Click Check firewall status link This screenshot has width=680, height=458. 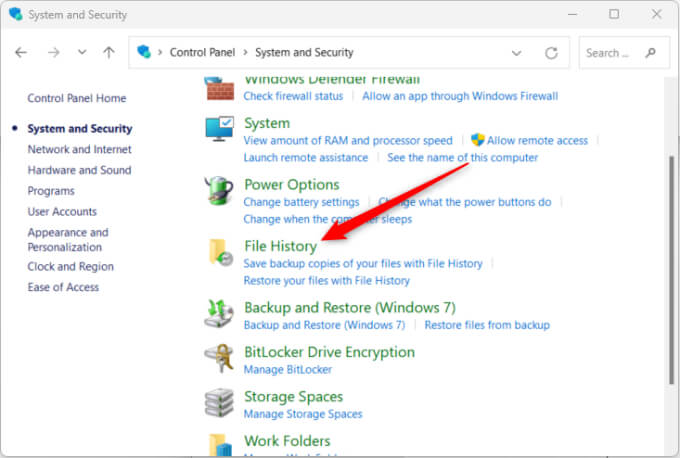tap(293, 96)
